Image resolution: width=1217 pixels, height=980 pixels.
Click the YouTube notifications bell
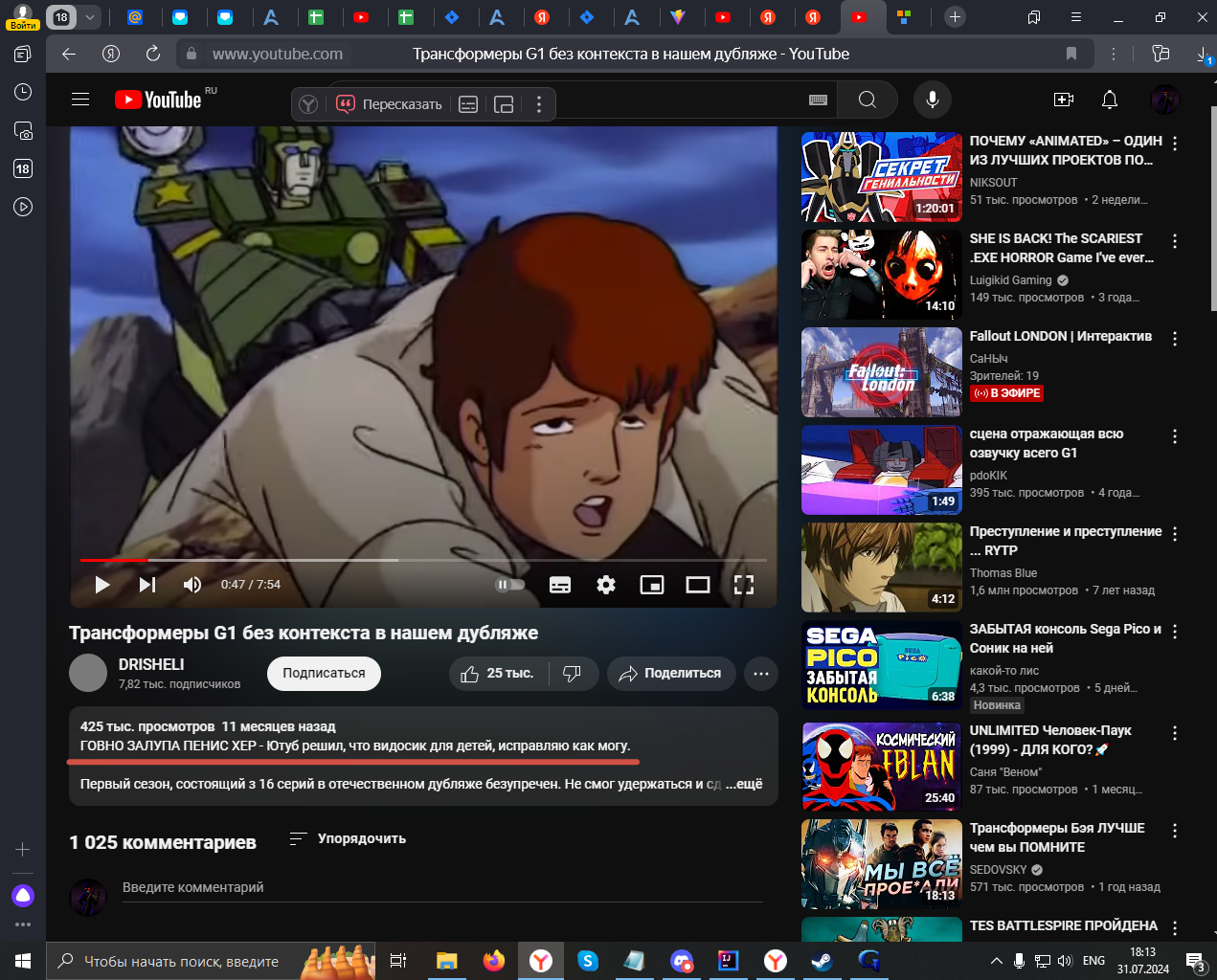1110,100
